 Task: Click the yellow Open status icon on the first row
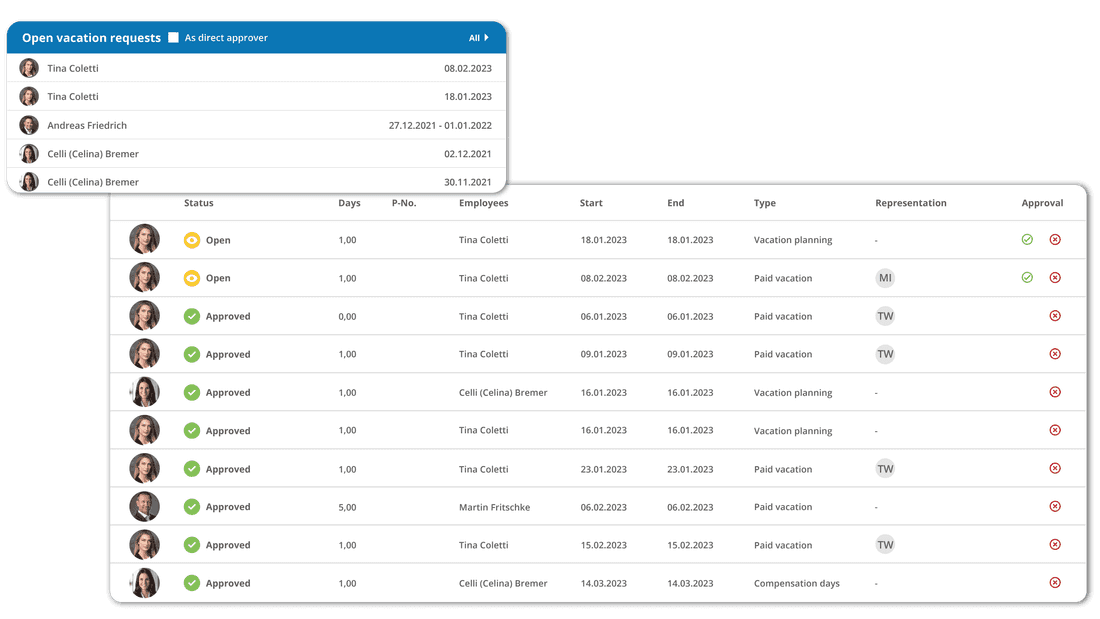pos(192,239)
